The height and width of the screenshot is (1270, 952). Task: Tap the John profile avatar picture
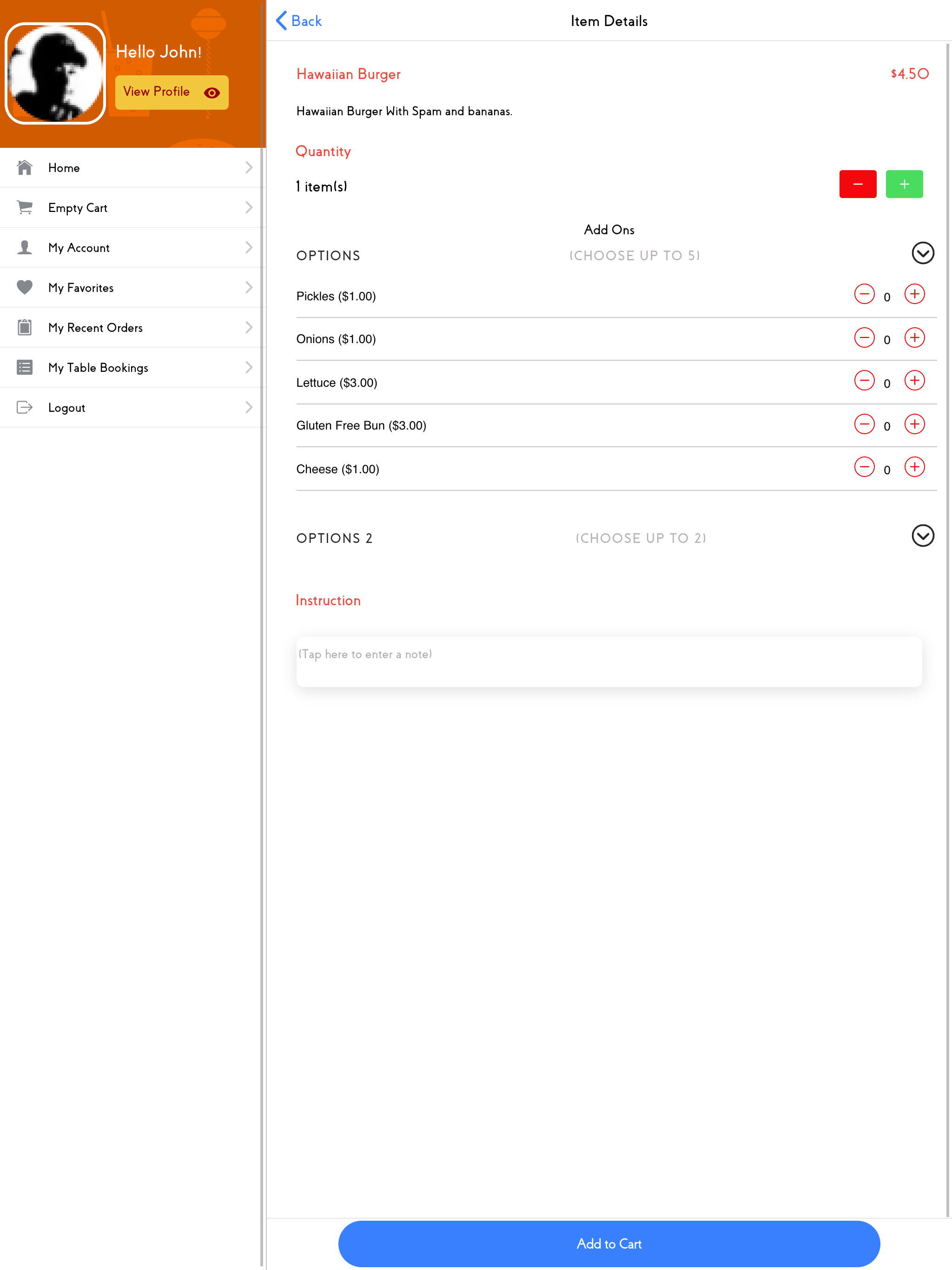(x=56, y=73)
